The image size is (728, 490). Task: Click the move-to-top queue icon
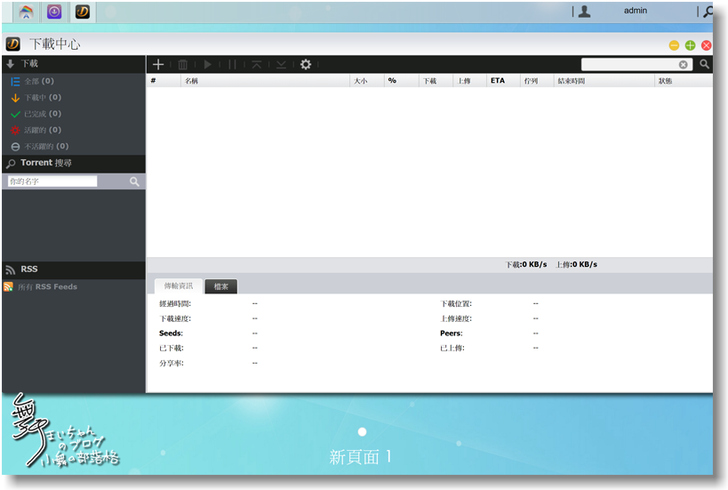pyautogui.click(x=257, y=64)
